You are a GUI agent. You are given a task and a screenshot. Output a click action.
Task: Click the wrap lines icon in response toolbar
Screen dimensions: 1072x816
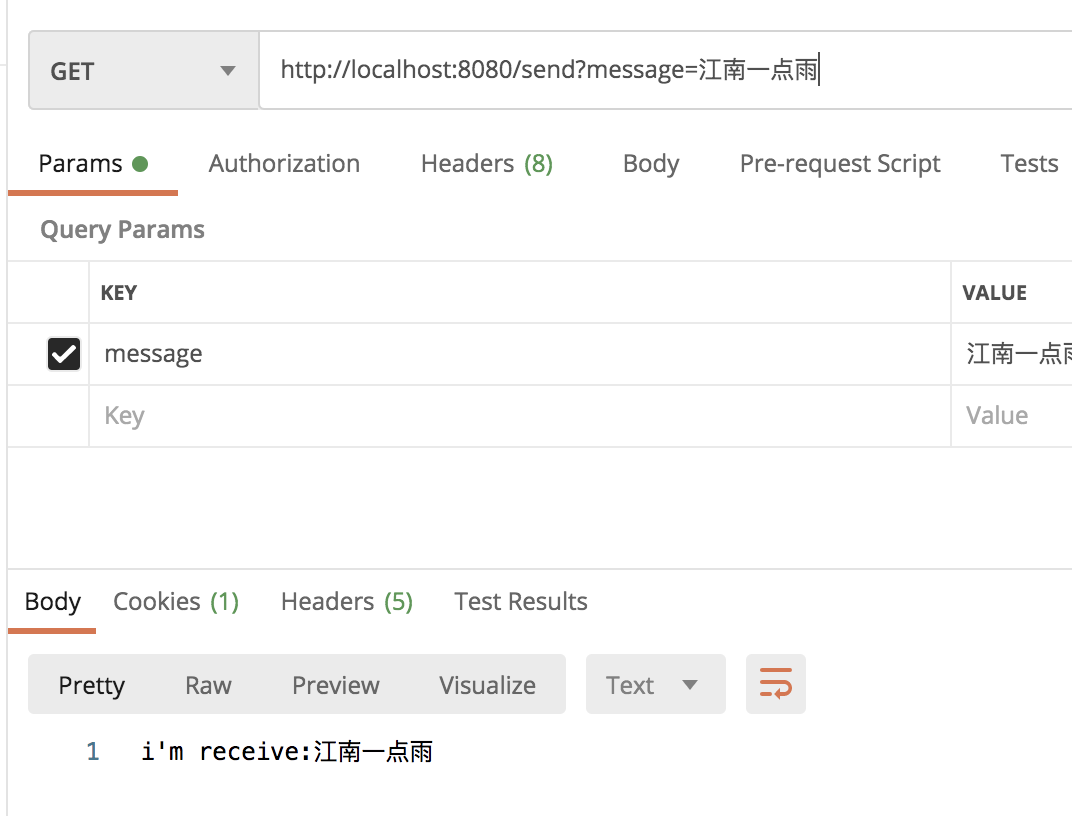coord(775,685)
